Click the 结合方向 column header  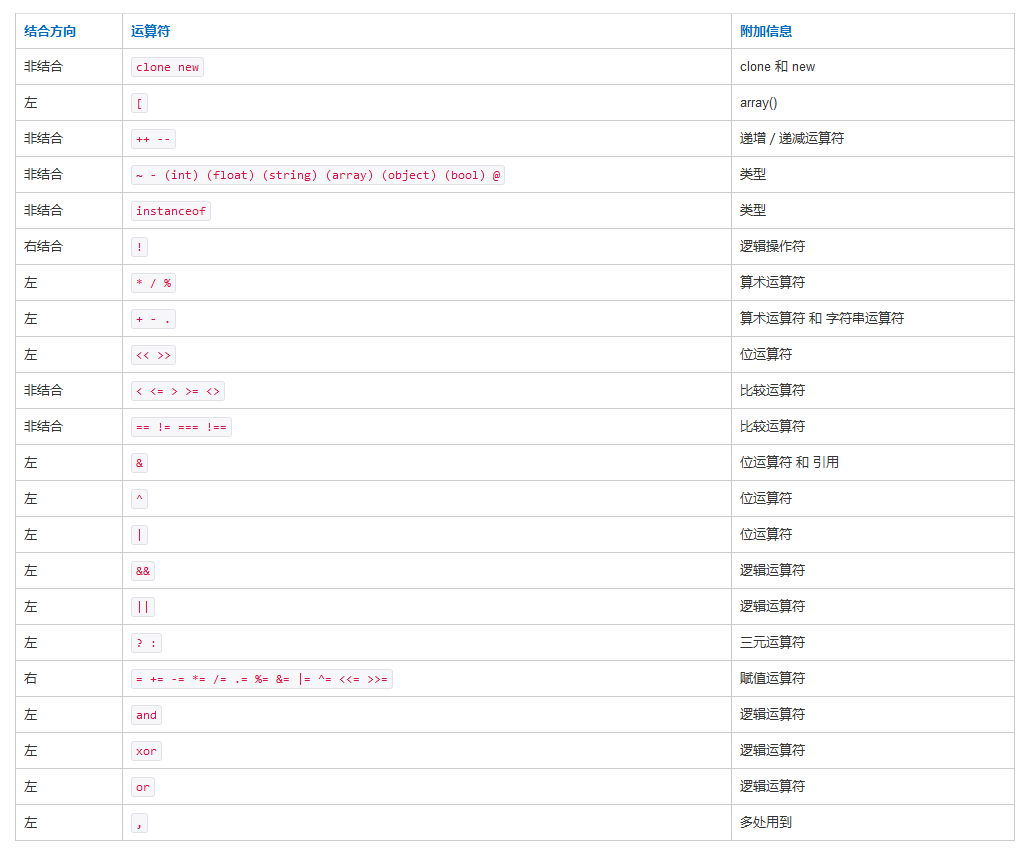[x=50, y=31]
